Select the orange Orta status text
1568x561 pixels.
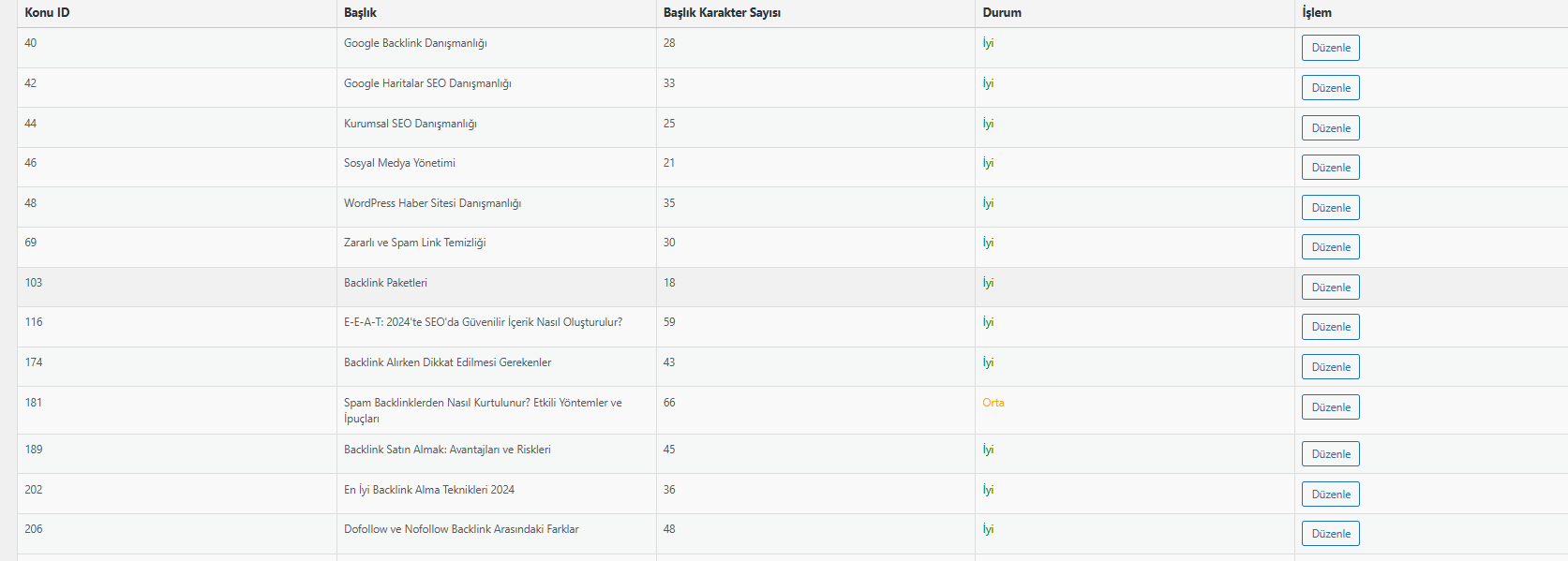tap(993, 403)
